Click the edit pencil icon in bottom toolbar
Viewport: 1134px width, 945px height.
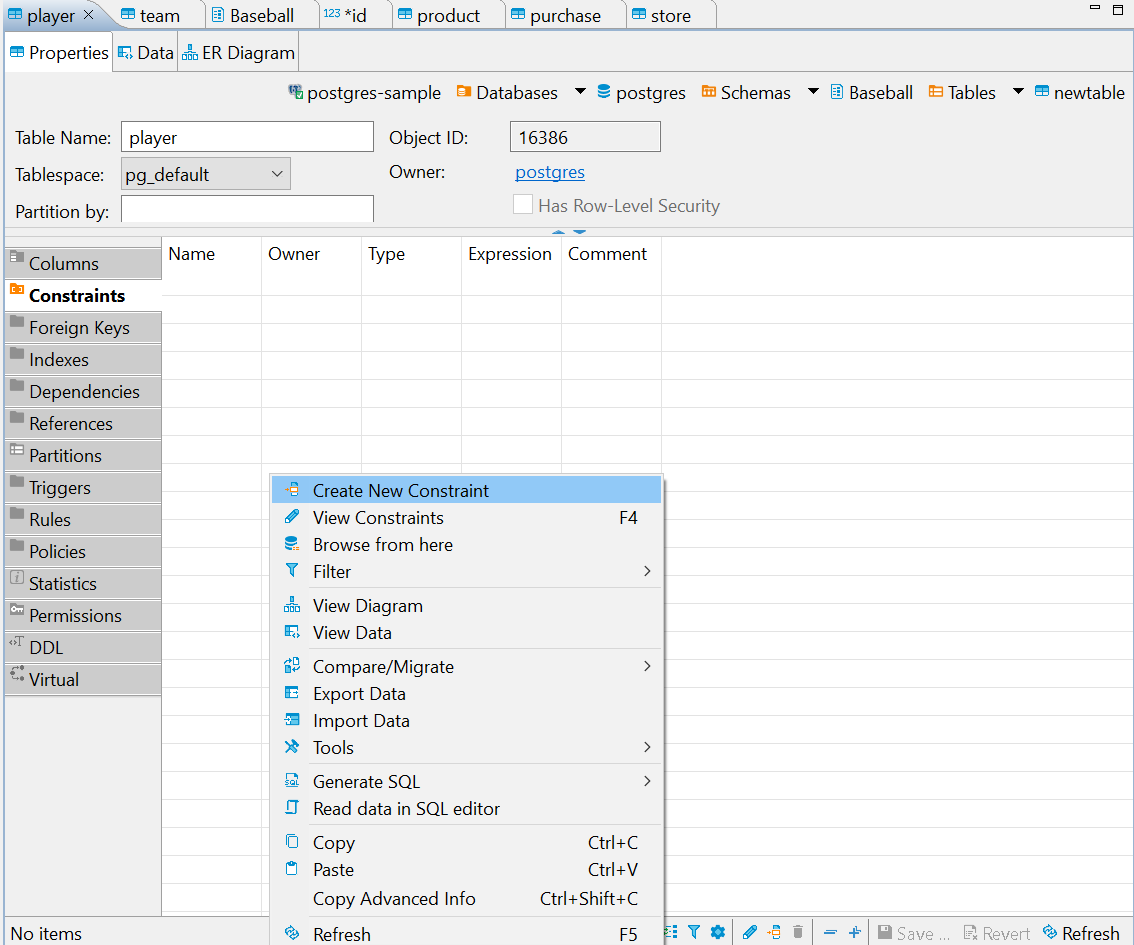click(x=750, y=932)
